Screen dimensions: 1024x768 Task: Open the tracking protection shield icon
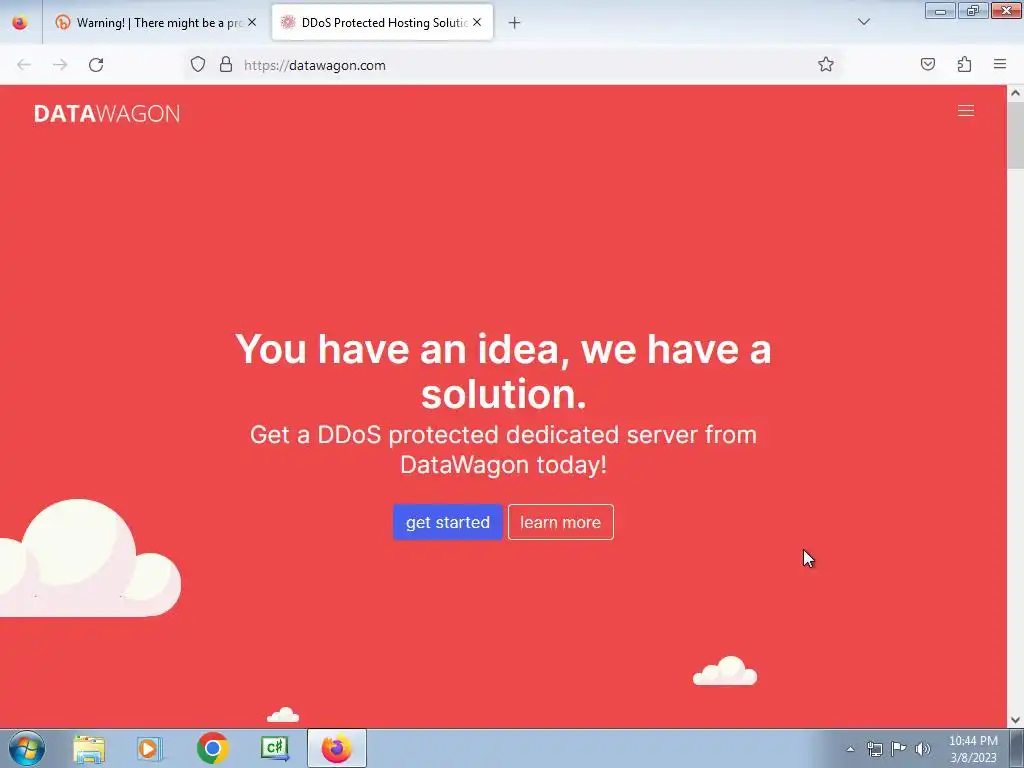coord(198,65)
